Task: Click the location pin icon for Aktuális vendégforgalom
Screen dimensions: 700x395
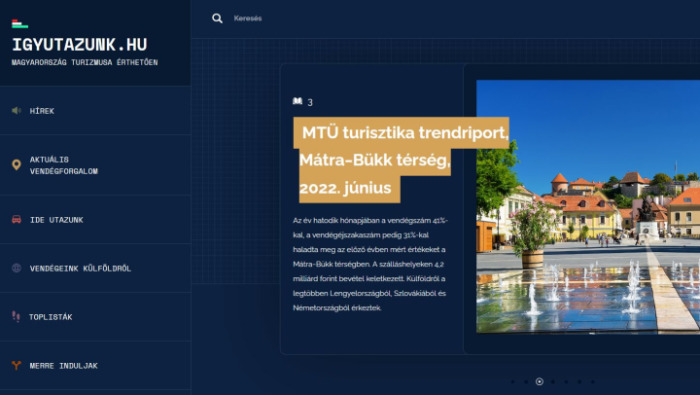Action: coord(17,165)
